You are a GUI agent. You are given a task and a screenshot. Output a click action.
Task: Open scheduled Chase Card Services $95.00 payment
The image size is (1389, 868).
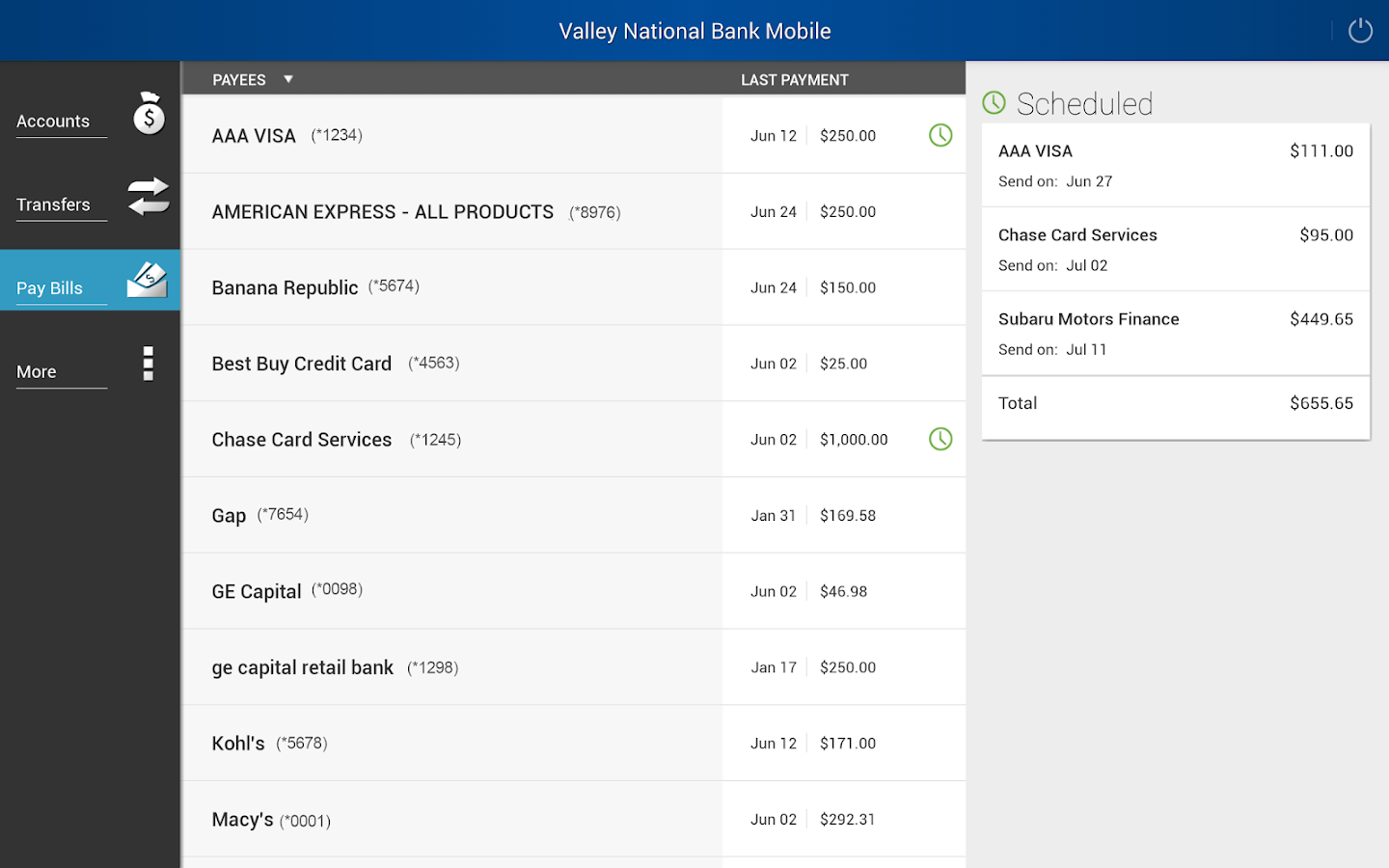(1175, 249)
